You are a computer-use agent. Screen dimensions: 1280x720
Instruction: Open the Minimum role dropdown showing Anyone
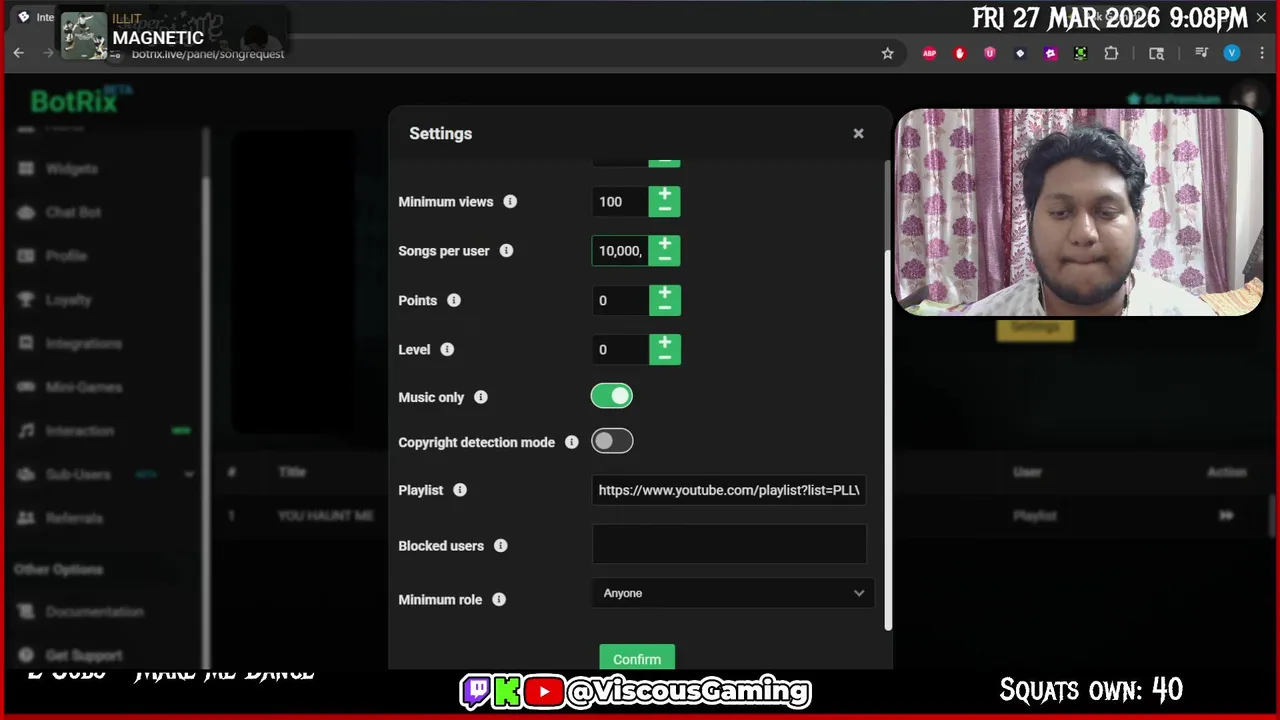(x=733, y=593)
